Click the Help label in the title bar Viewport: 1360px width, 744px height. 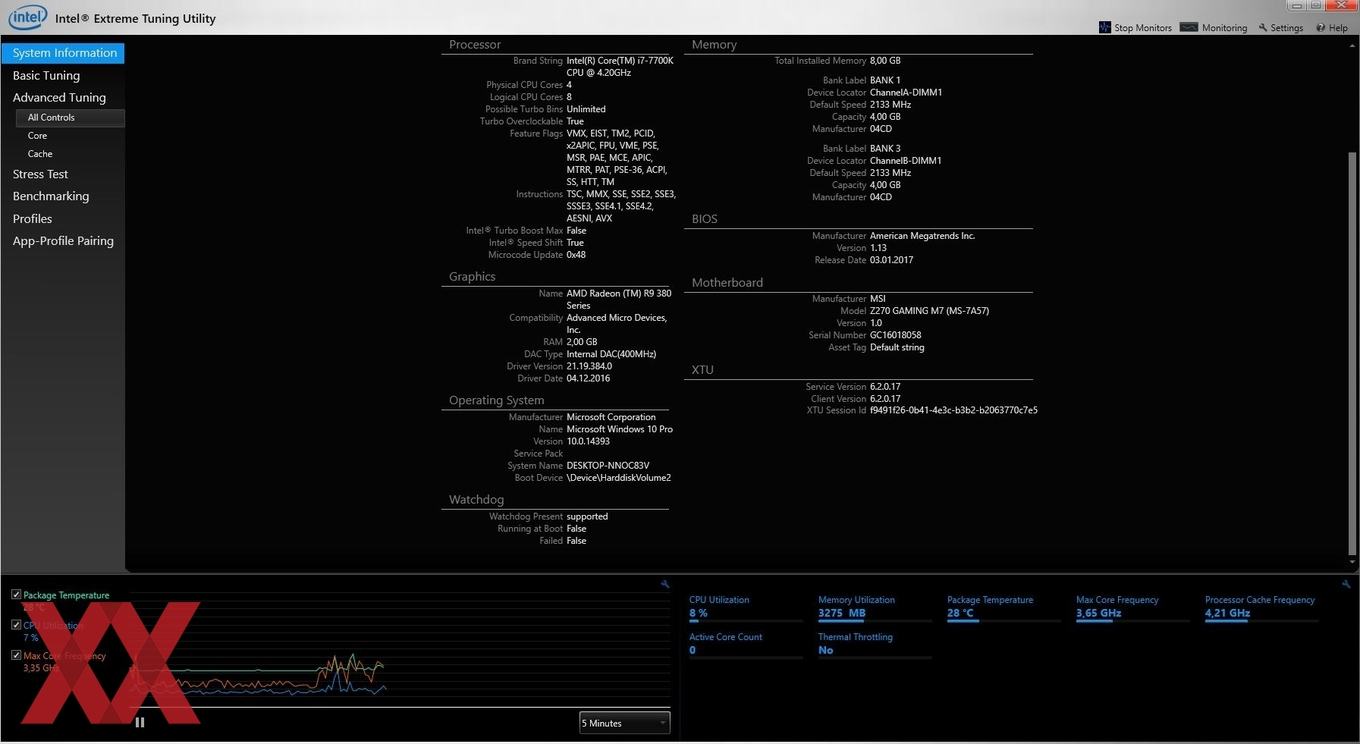[1338, 28]
